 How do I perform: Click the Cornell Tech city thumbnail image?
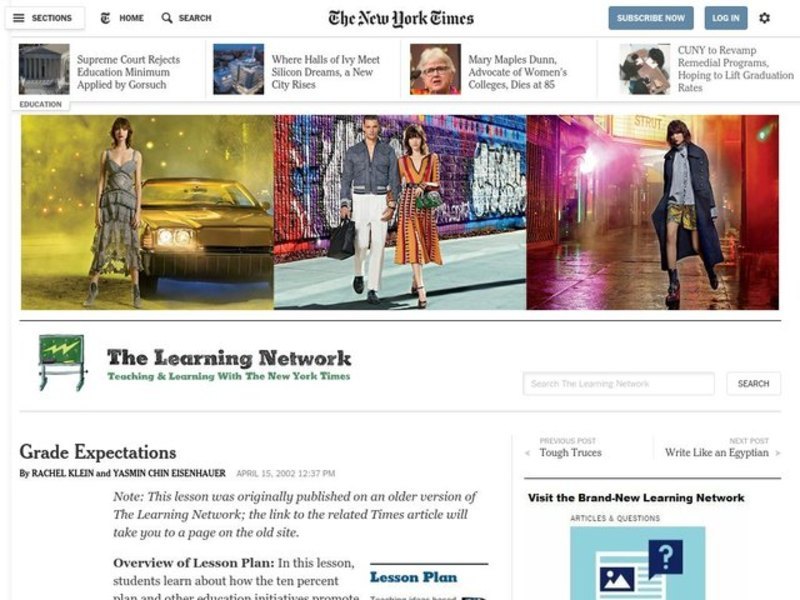click(x=239, y=69)
